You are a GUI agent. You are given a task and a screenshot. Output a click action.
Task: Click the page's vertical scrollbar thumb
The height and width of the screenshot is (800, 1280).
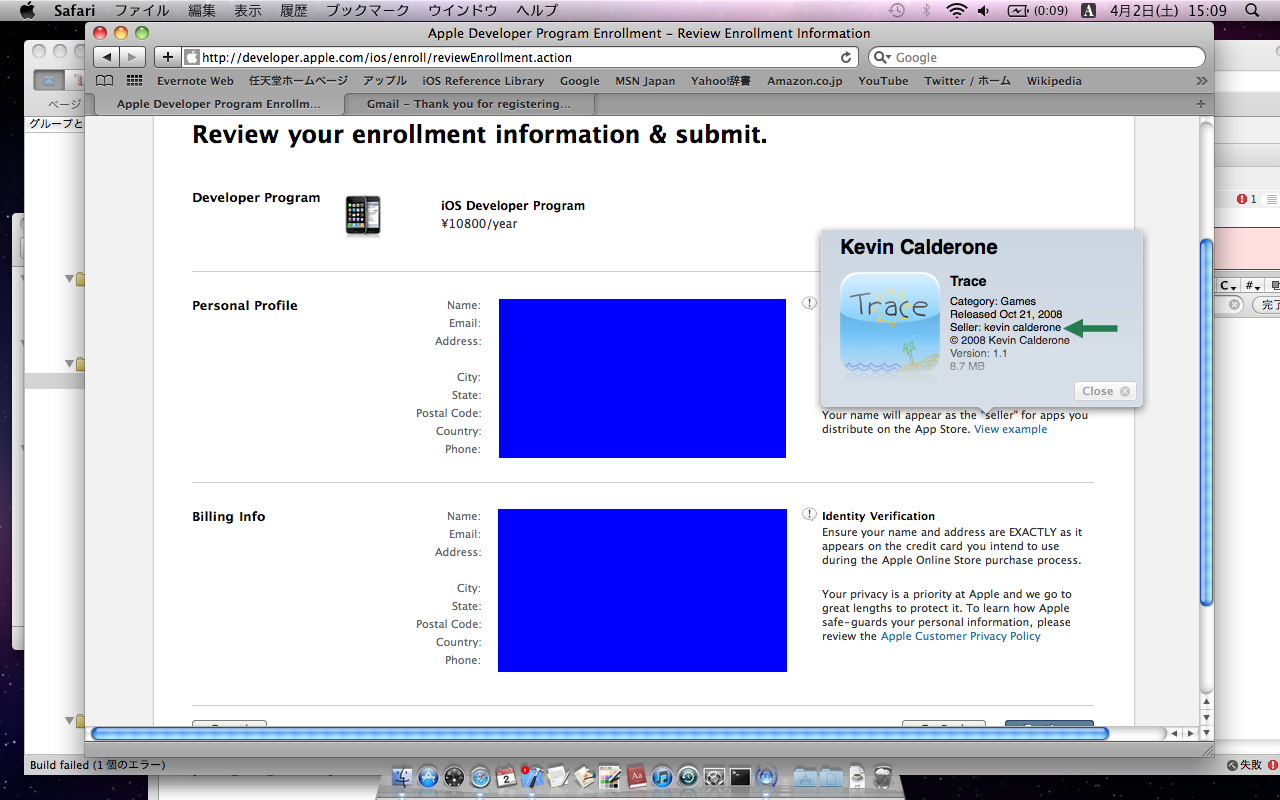(x=1206, y=422)
